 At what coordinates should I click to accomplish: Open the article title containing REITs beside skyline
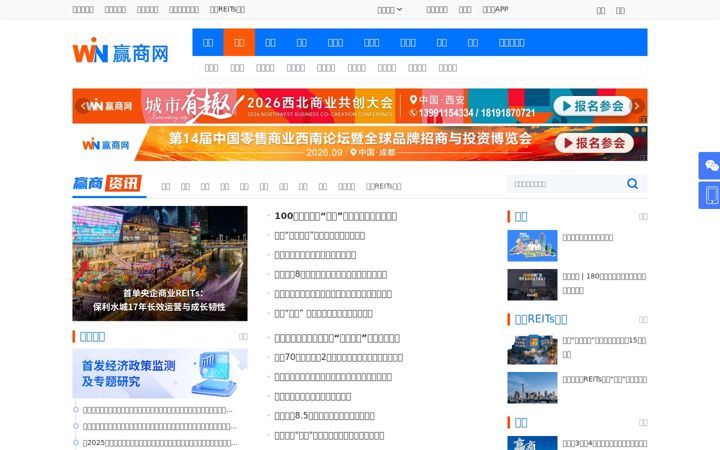[x=604, y=379]
